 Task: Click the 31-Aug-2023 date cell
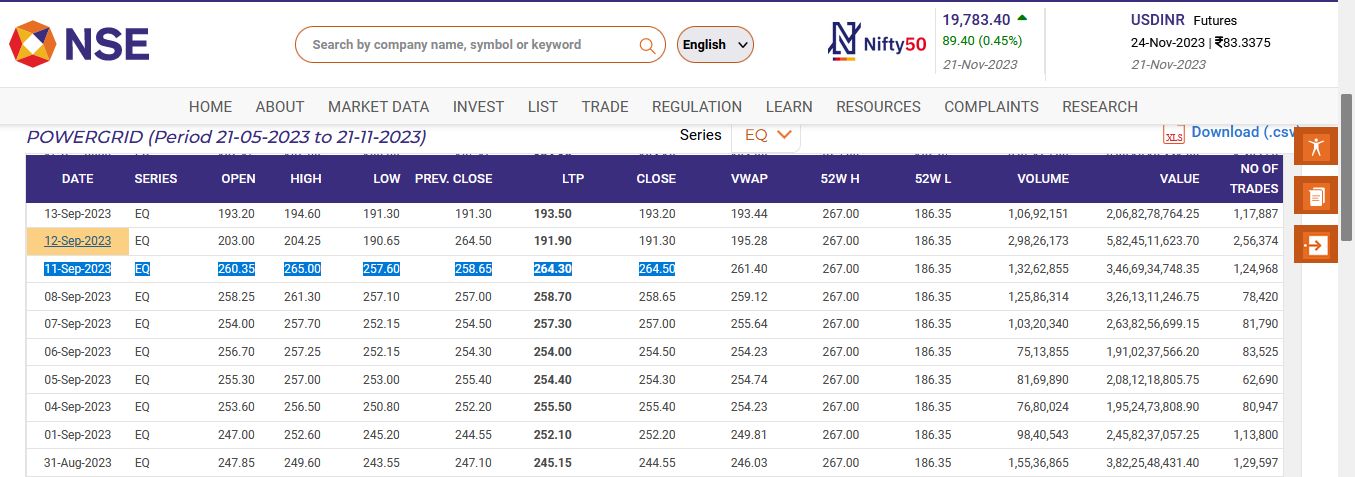click(x=78, y=463)
